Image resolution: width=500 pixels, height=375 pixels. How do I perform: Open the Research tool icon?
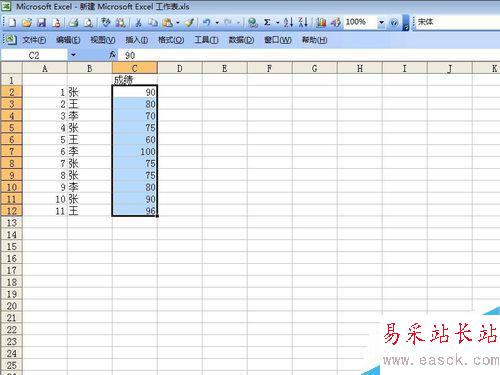coord(120,22)
